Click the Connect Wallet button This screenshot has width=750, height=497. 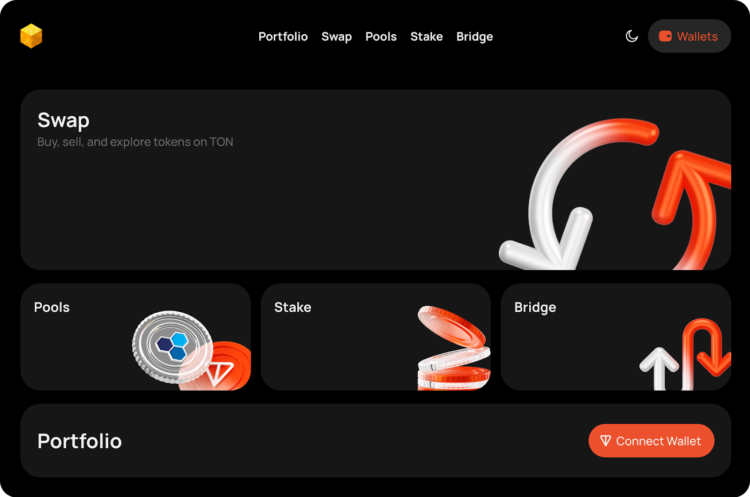click(x=651, y=441)
